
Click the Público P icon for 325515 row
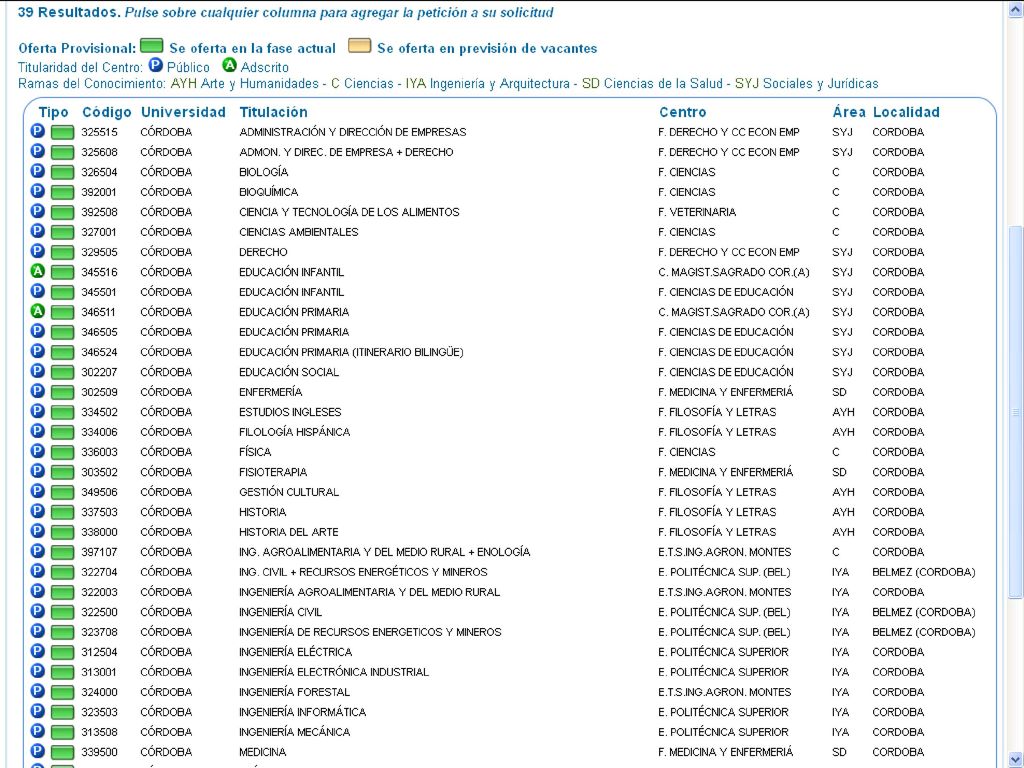[x=38, y=131]
